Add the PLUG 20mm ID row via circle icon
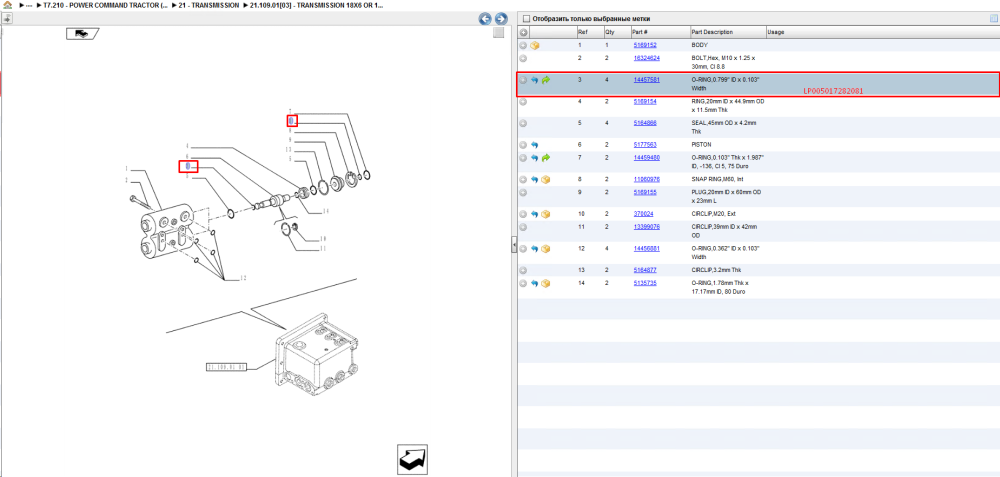 coord(523,192)
